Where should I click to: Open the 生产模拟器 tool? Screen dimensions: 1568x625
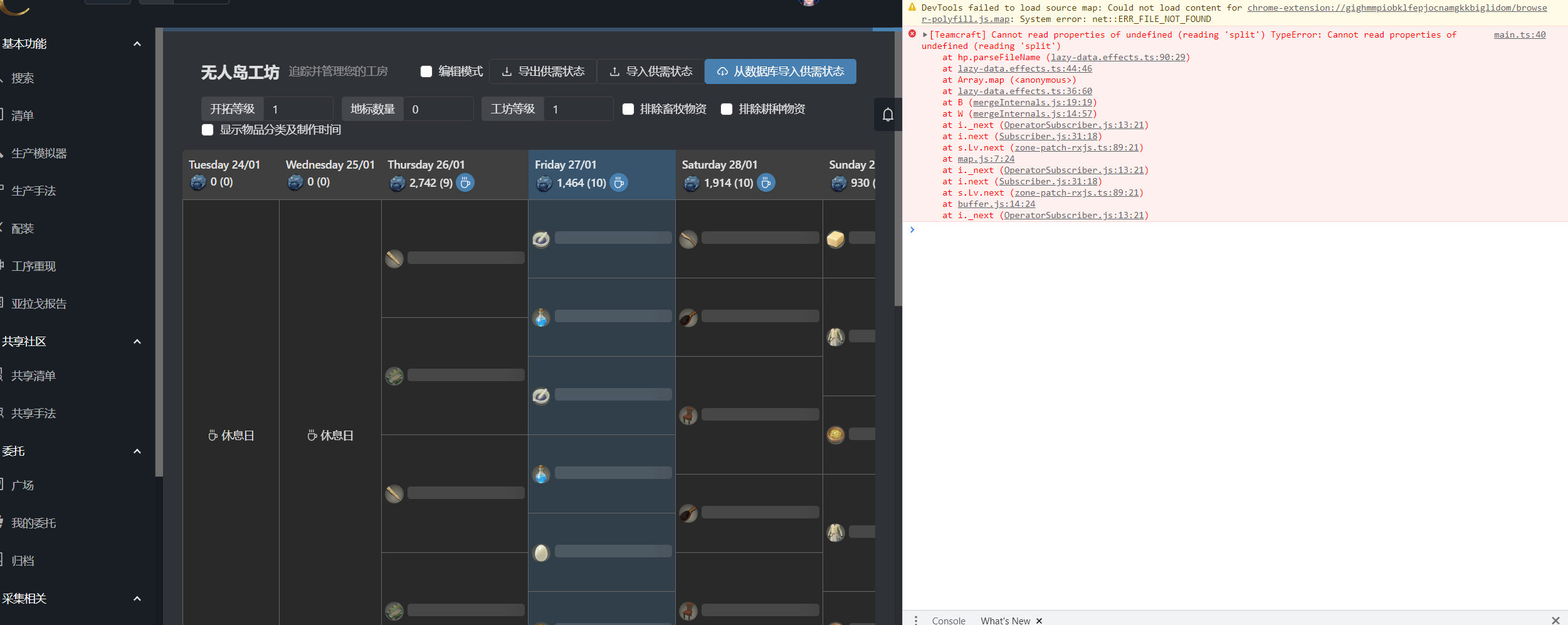[x=40, y=153]
